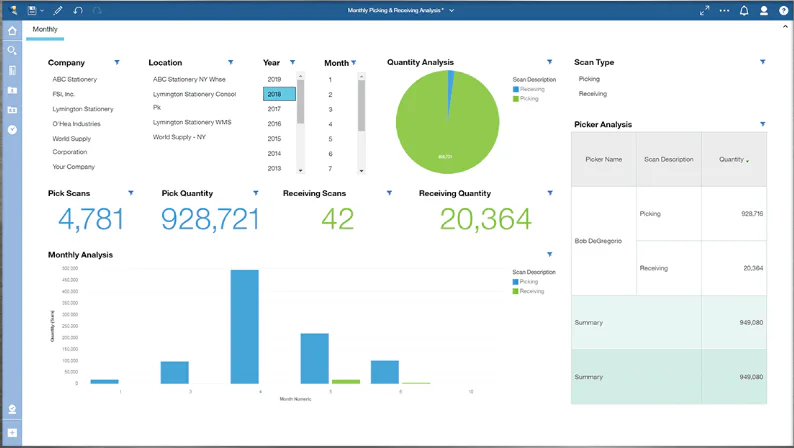Click the Picker Analysis filter icon
This screenshot has height=448, width=794.
(x=763, y=124)
